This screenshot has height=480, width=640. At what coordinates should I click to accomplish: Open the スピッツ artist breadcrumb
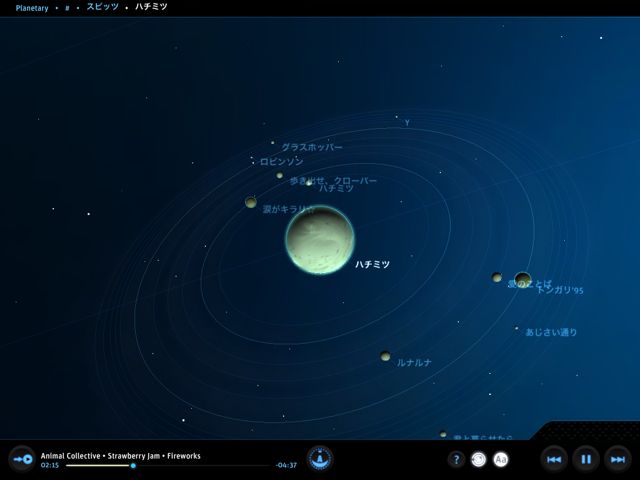(x=102, y=7)
